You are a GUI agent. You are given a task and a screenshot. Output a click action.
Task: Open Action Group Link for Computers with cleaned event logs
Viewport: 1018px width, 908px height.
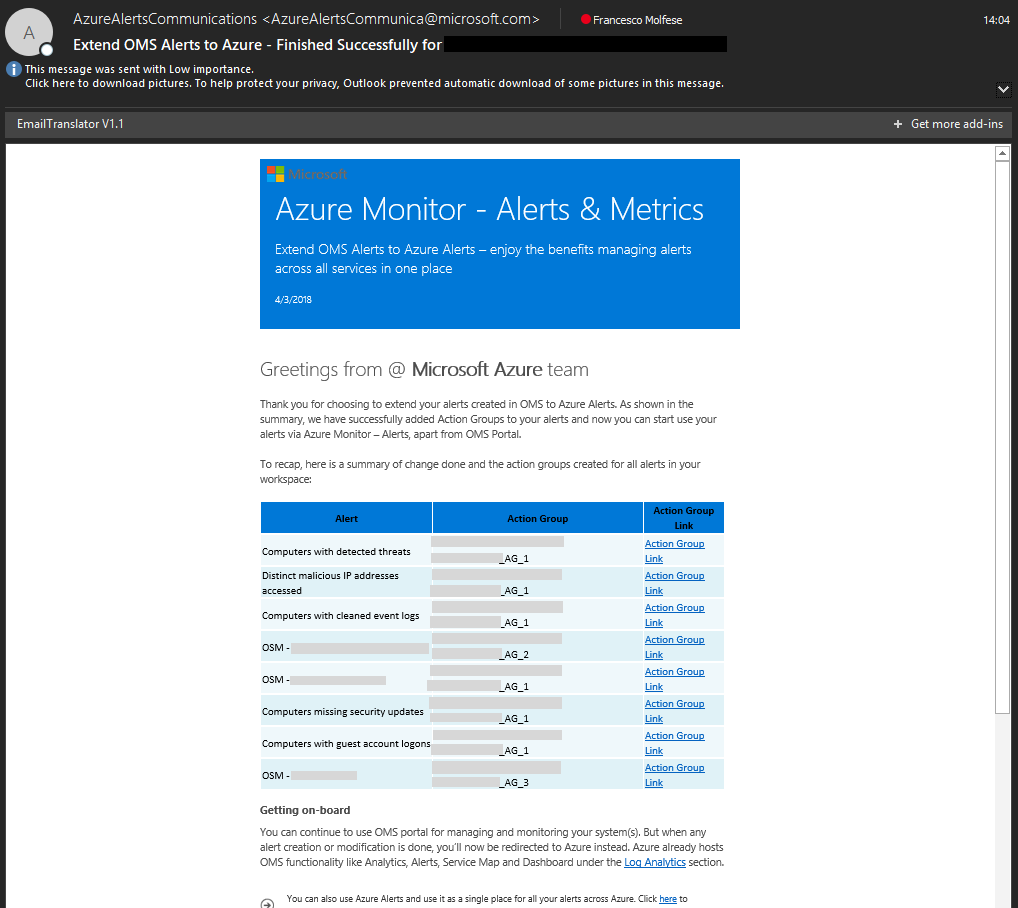click(x=674, y=615)
